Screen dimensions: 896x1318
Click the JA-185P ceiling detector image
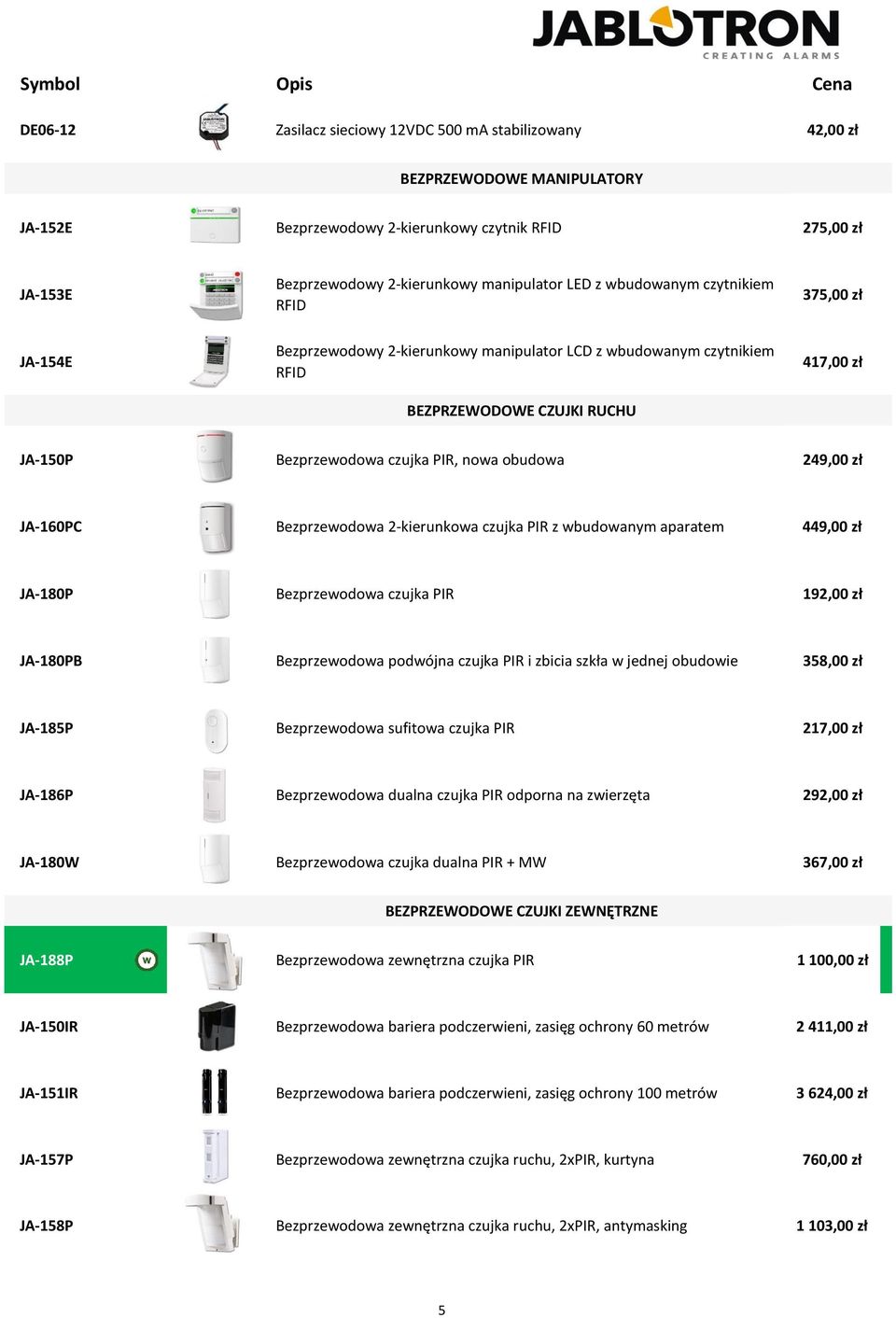click(x=216, y=730)
